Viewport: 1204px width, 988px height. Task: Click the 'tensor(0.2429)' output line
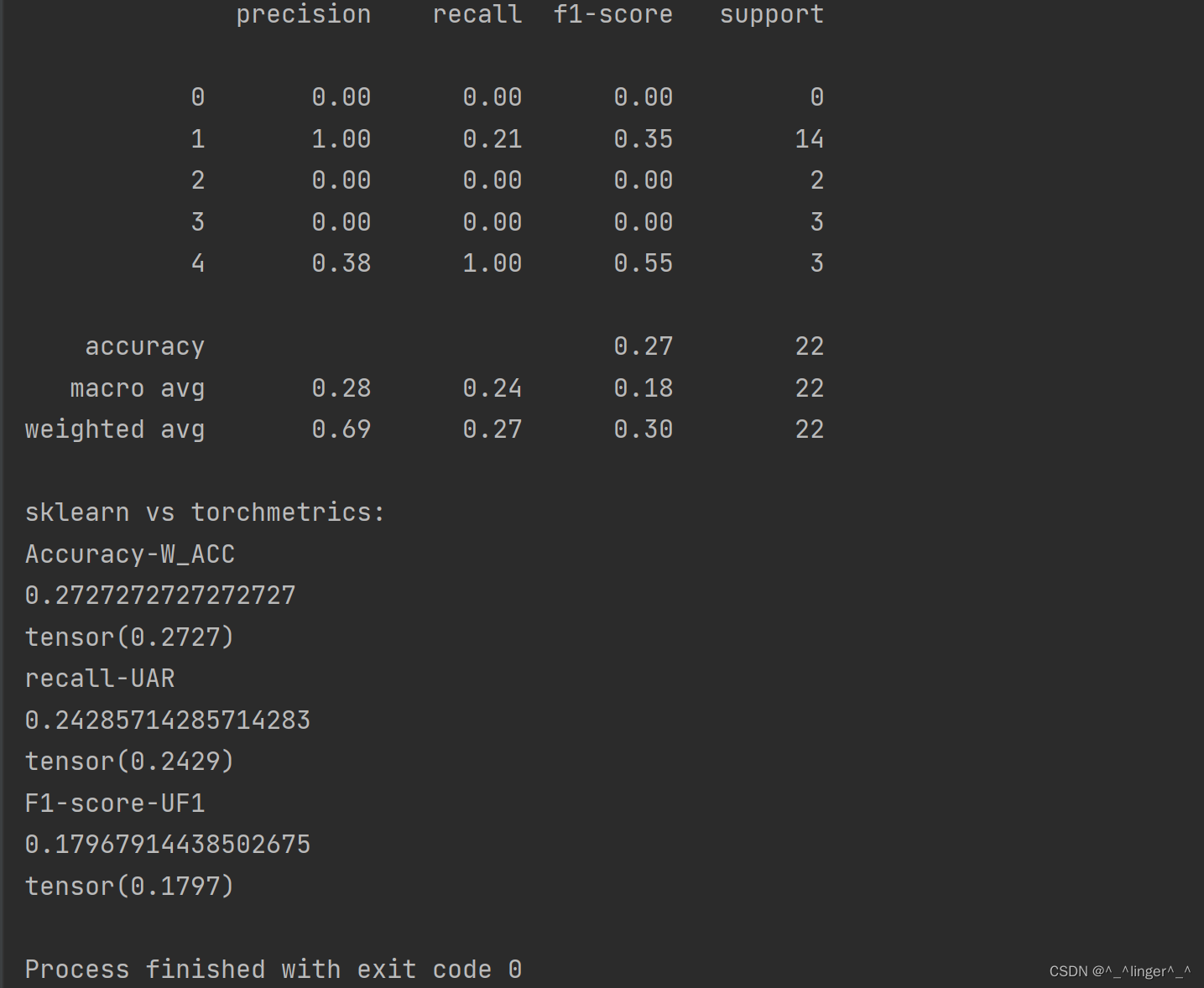[x=129, y=762]
